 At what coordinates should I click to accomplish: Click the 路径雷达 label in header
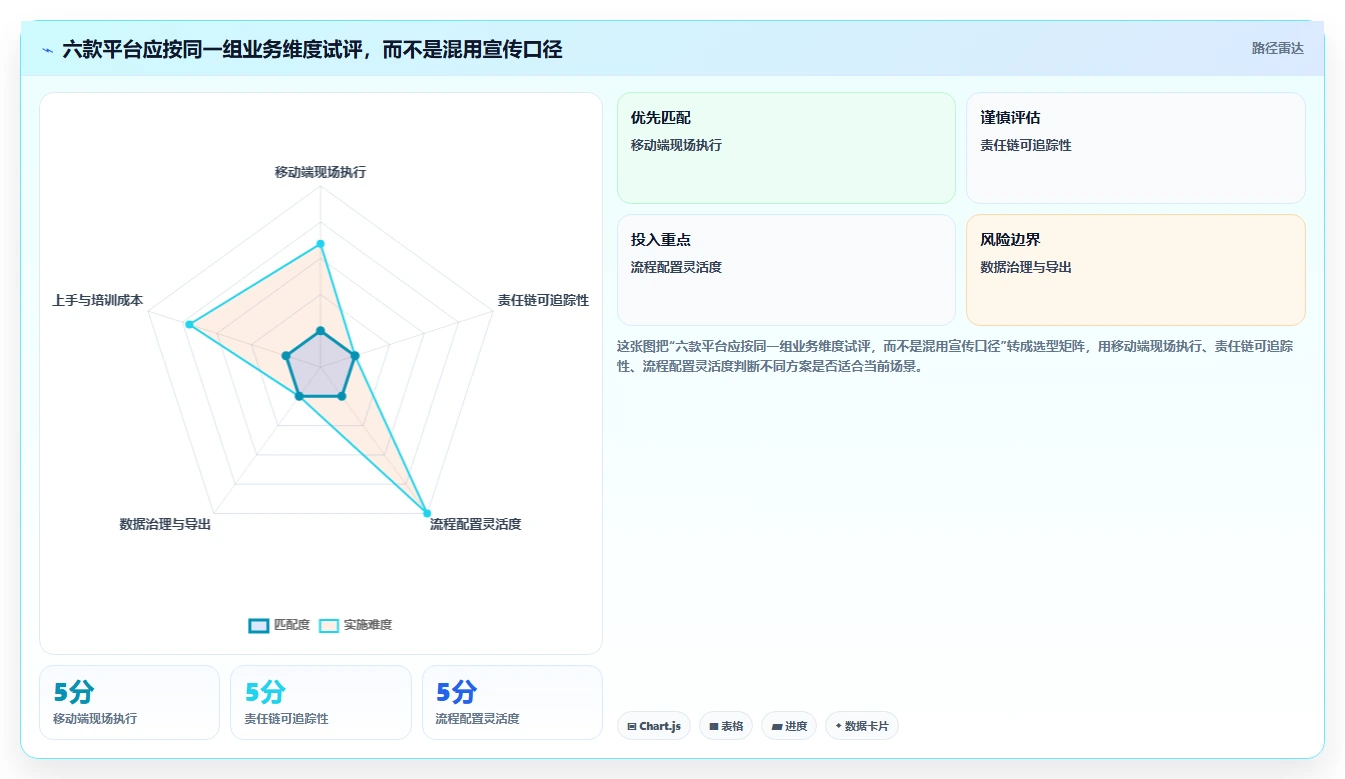(1278, 48)
